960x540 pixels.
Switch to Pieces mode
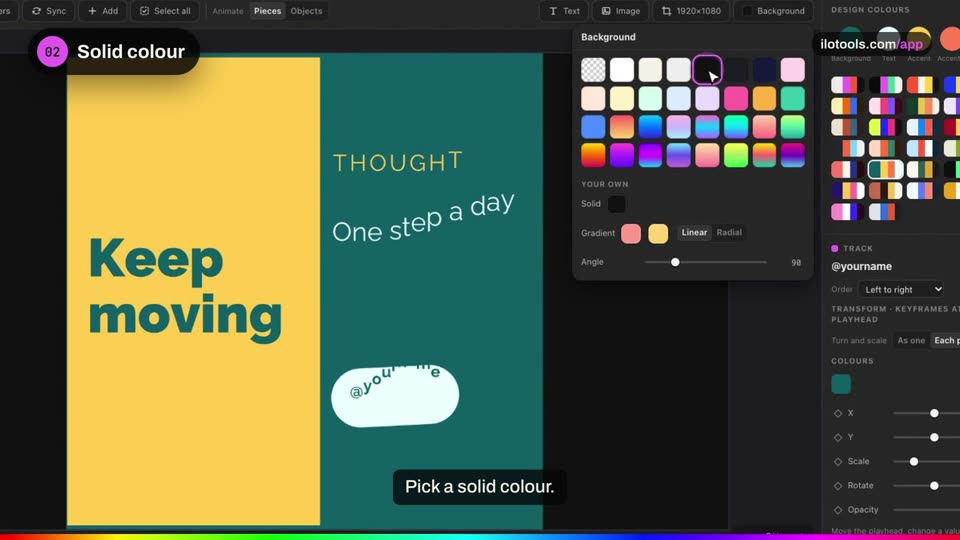pos(268,11)
